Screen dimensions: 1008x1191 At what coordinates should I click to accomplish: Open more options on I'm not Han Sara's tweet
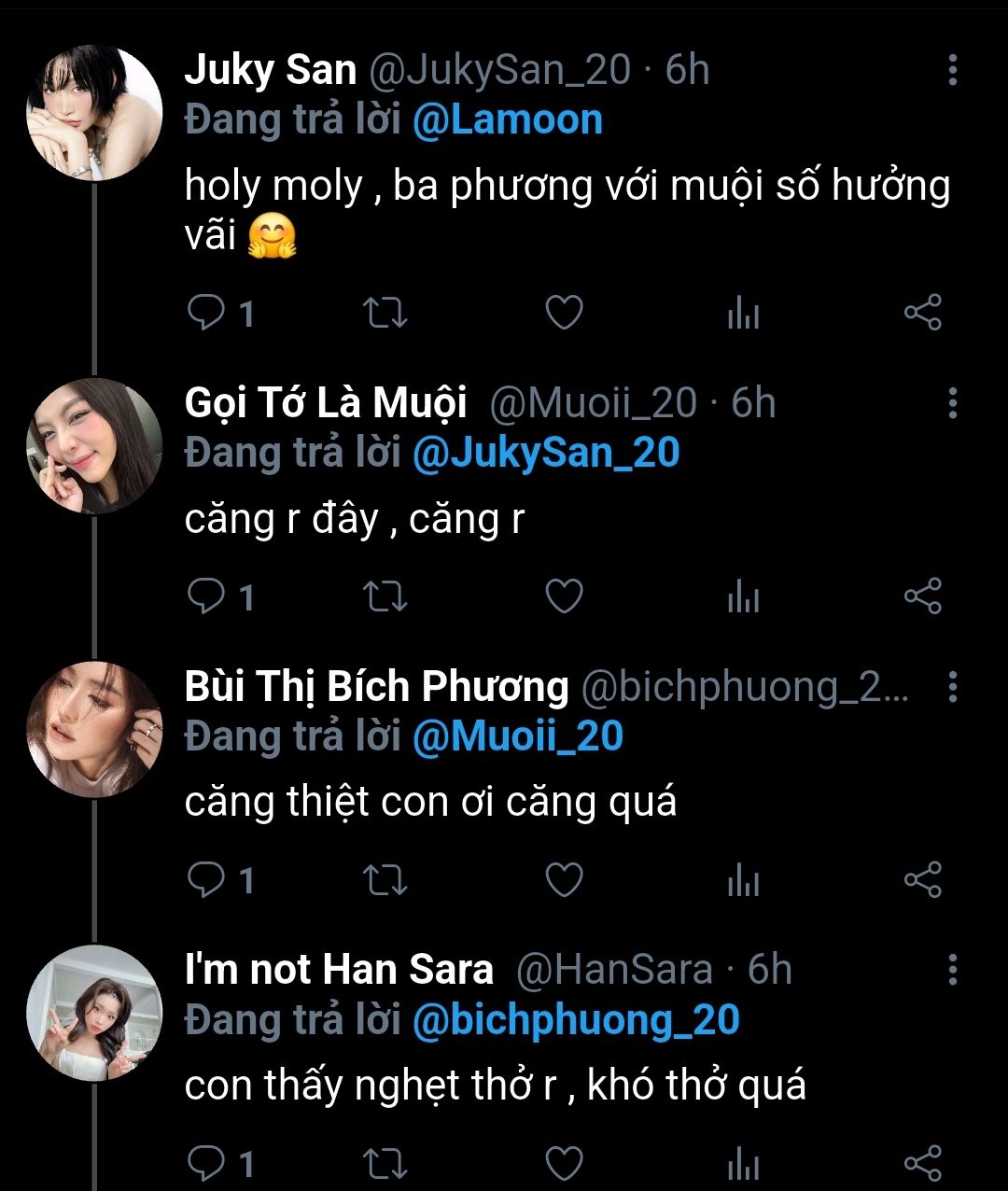click(x=952, y=970)
